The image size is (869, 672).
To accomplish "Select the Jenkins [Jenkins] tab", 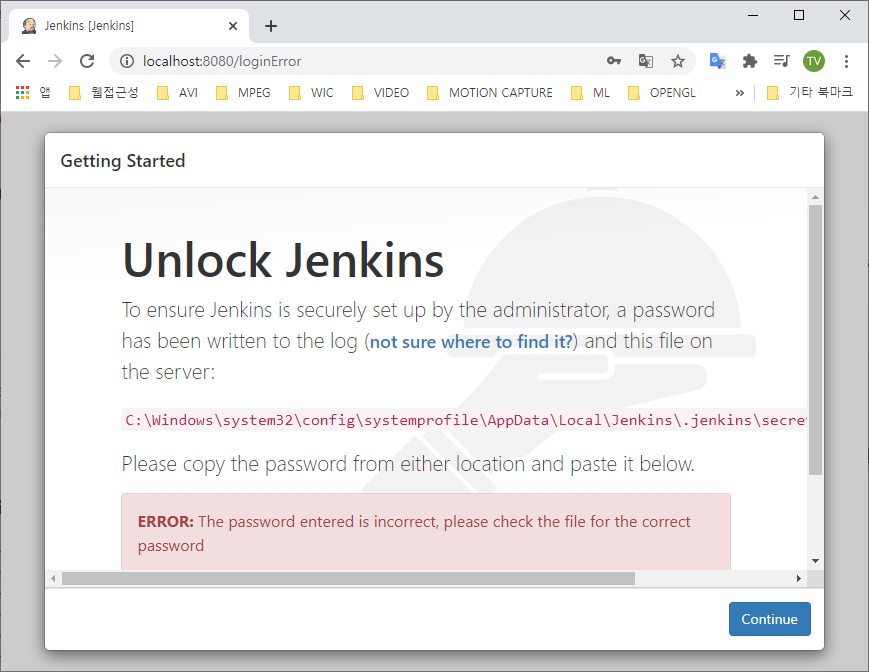I will (x=129, y=25).
